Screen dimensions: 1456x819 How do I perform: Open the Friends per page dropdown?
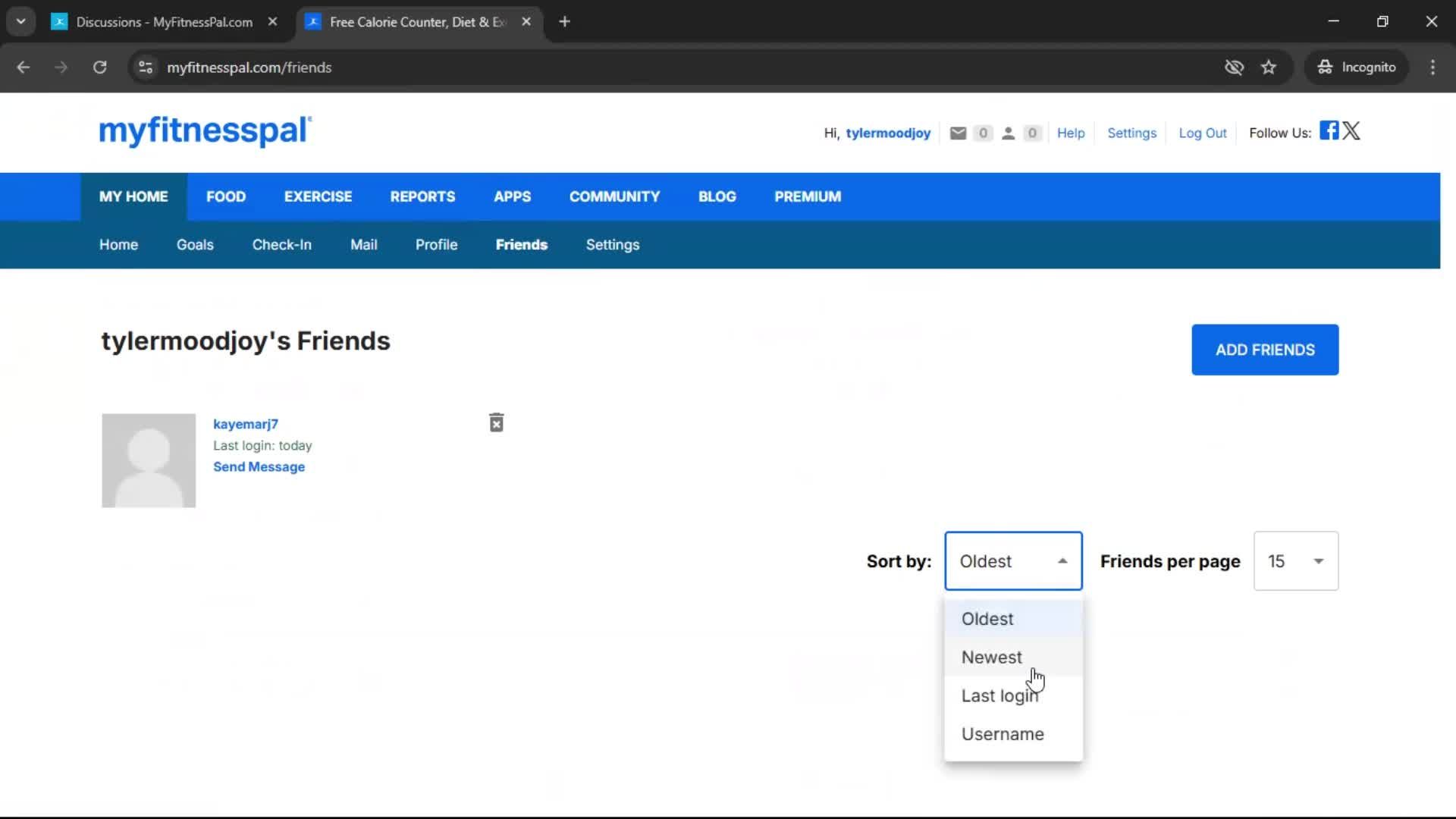tap(1296, 561)
